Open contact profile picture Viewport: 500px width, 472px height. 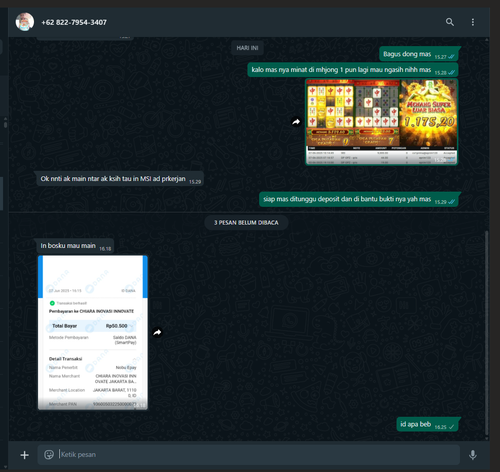(25, 22)
